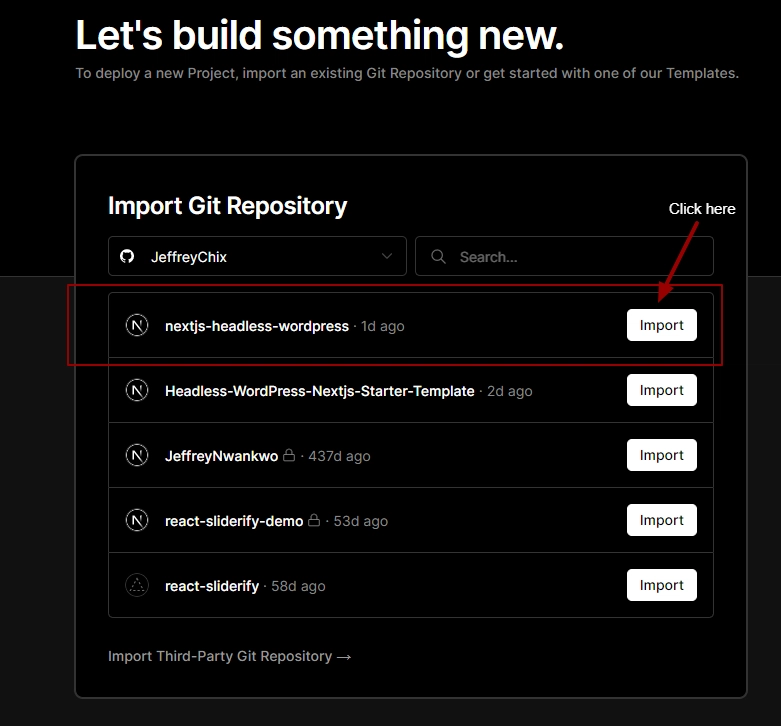Click the '437d ago' timestamp
This screenshot has width=781, height=726.
coord(339,456)
